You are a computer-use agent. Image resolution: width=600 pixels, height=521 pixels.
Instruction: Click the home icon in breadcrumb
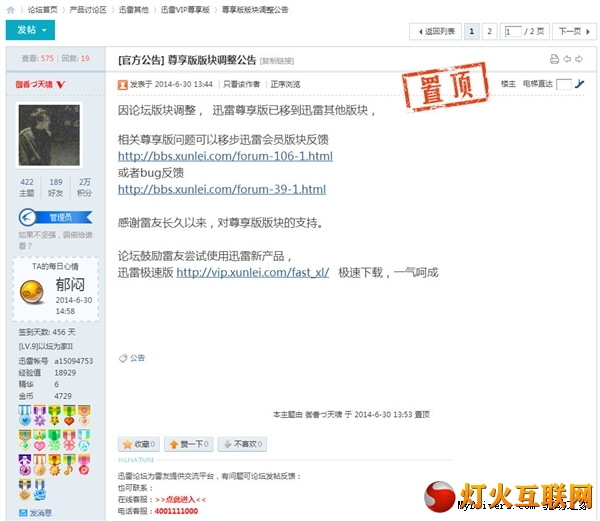(11, 10)
